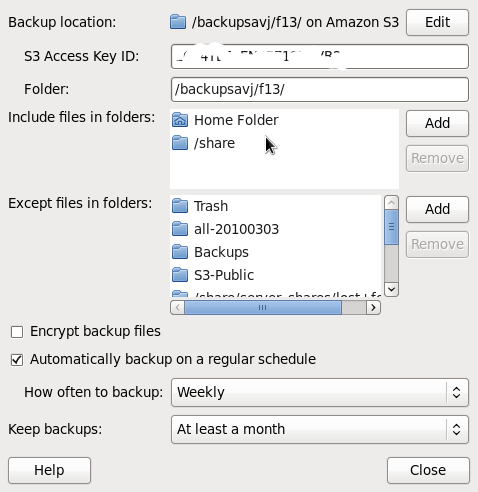Click the Home Folder icon in include list
Image resolution: width=478 pixels, height=492 pixels.
pos(180,120)
